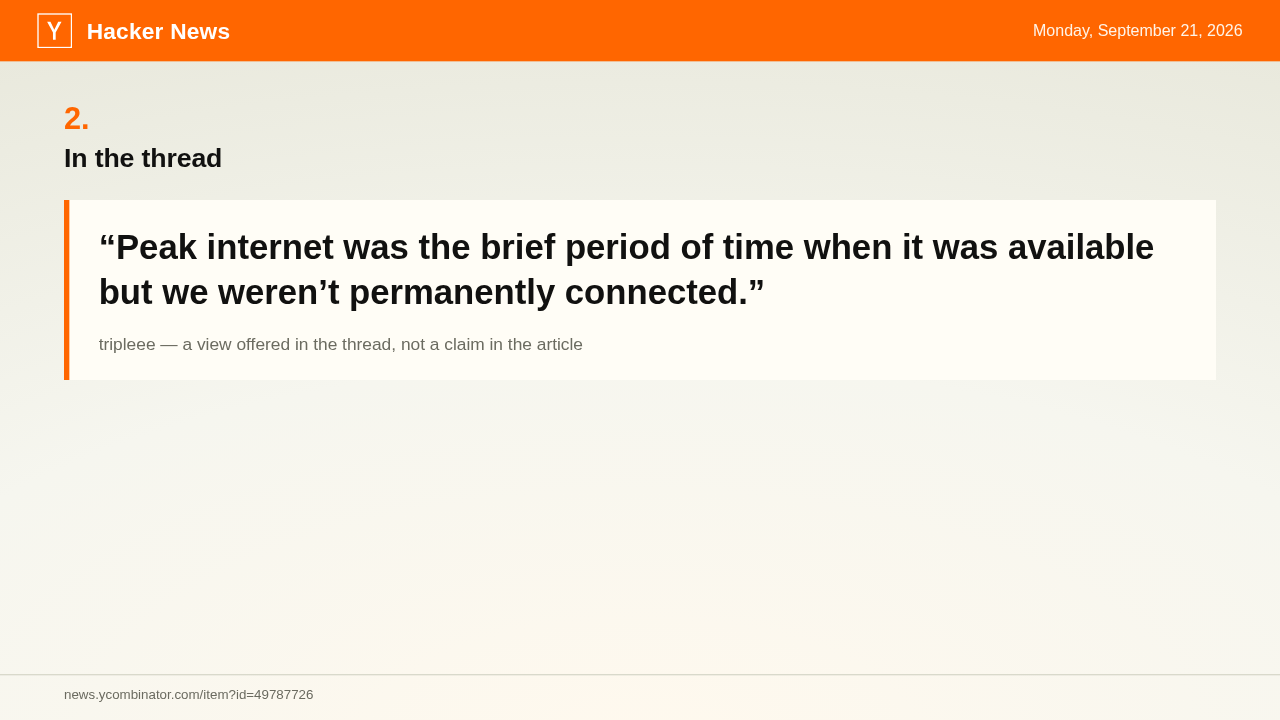
Task: Click the closing quotation mark after connected
Action: tap(756, 292)
